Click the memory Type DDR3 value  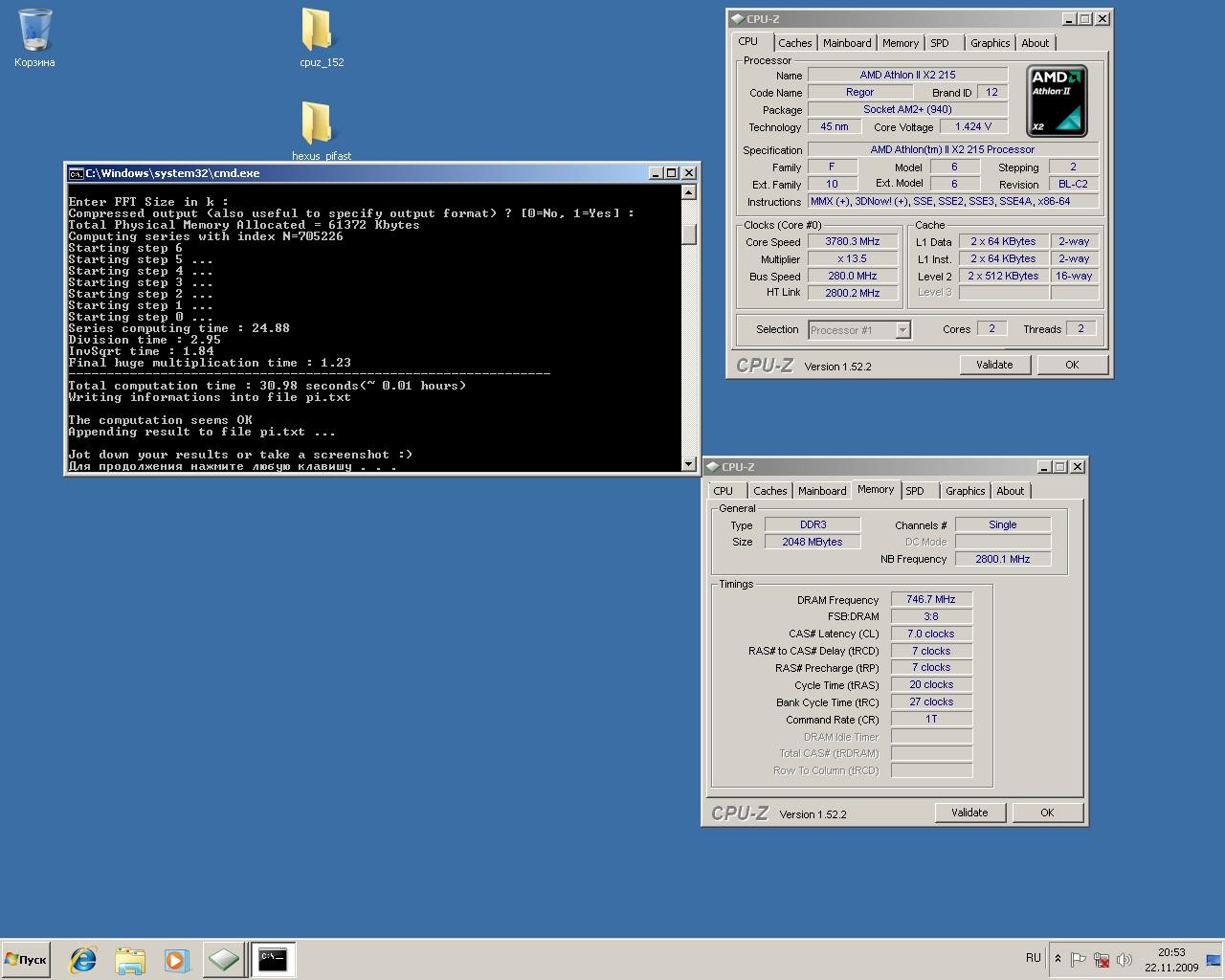813,524
